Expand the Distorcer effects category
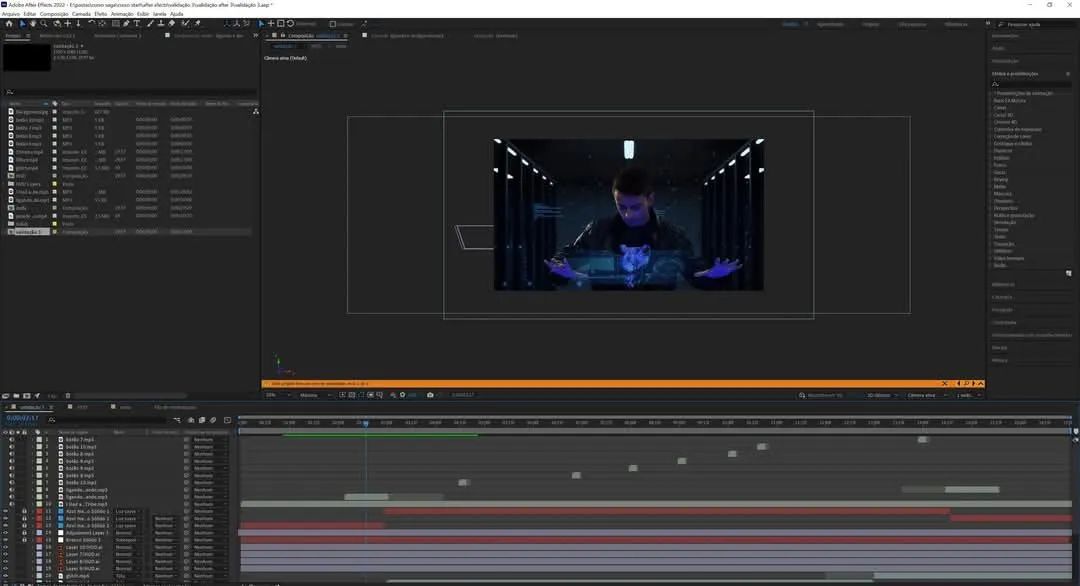 1003,150
